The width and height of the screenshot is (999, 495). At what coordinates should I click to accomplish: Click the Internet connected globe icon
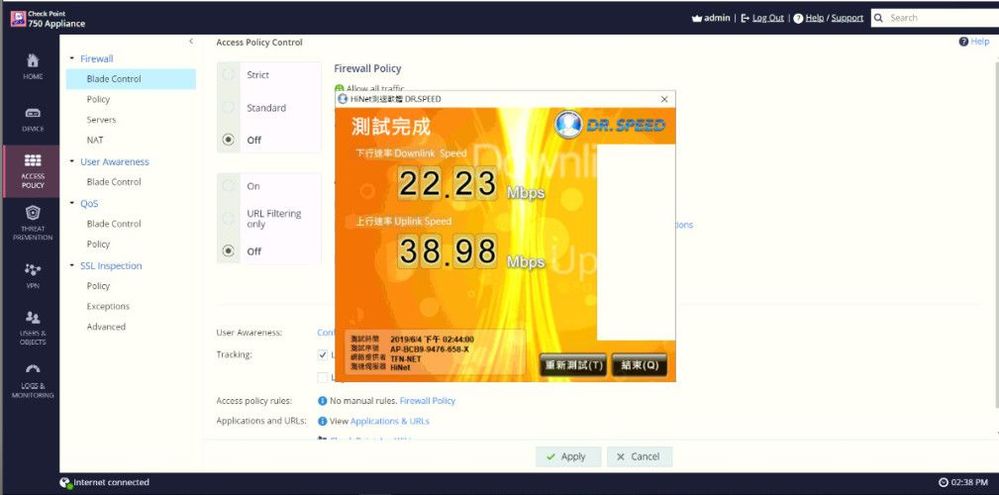[65, 483]
